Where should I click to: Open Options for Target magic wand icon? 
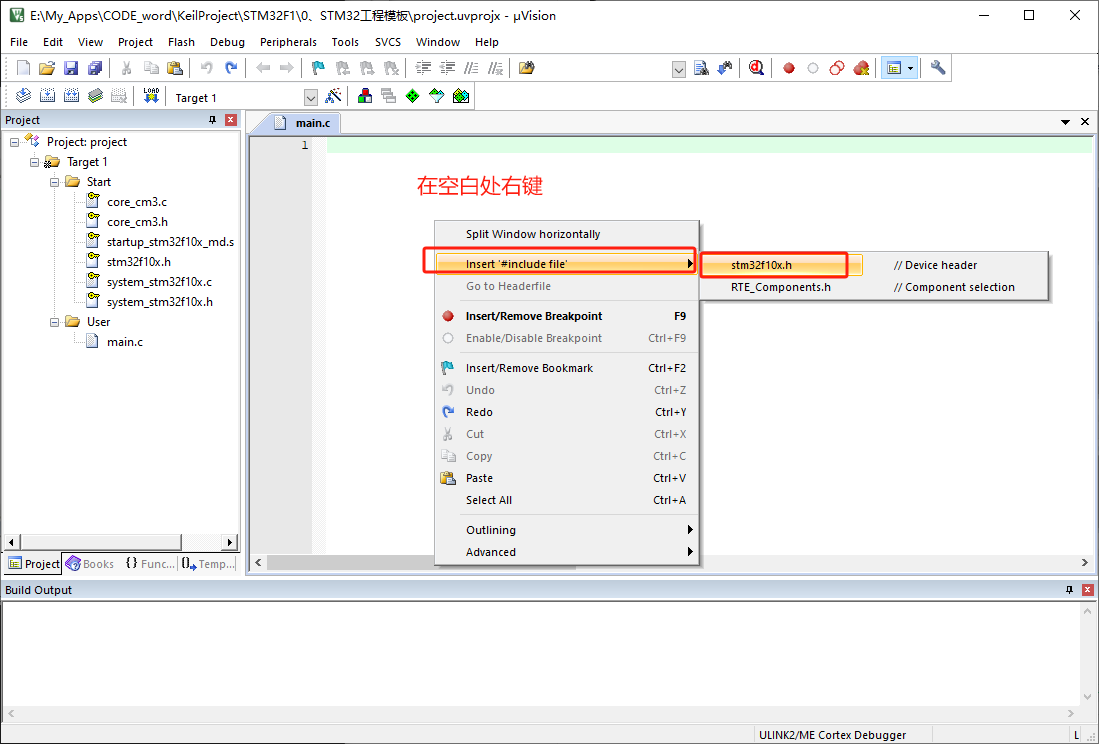tap(334, 96)
